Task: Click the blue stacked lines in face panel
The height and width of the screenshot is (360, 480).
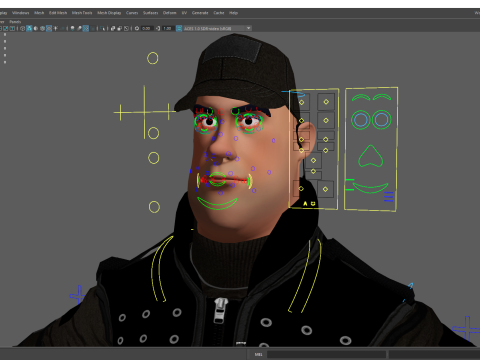Action: point(388,197)
